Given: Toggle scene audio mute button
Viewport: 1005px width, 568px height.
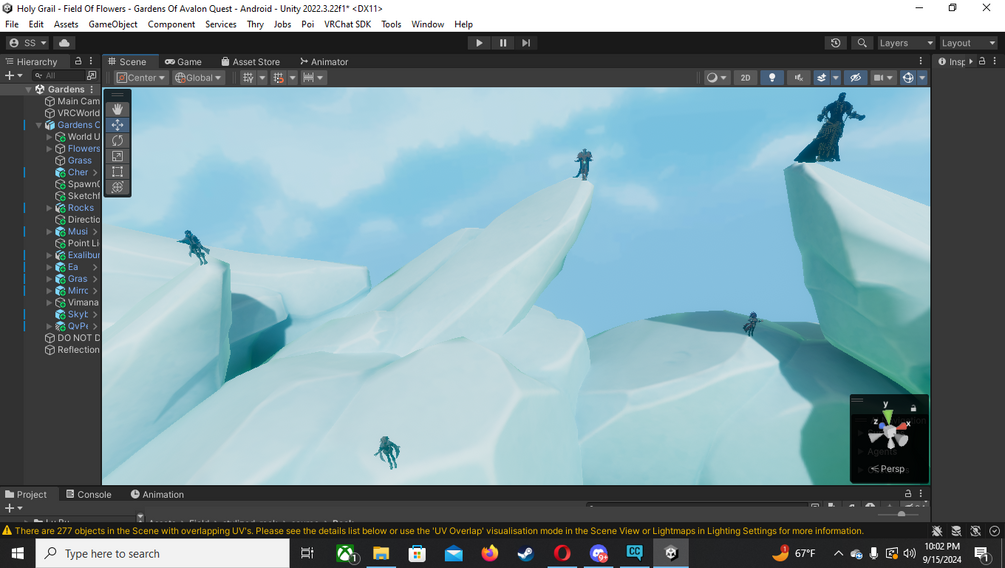Looking at the screenshot, I should click(x=799, y=78).
